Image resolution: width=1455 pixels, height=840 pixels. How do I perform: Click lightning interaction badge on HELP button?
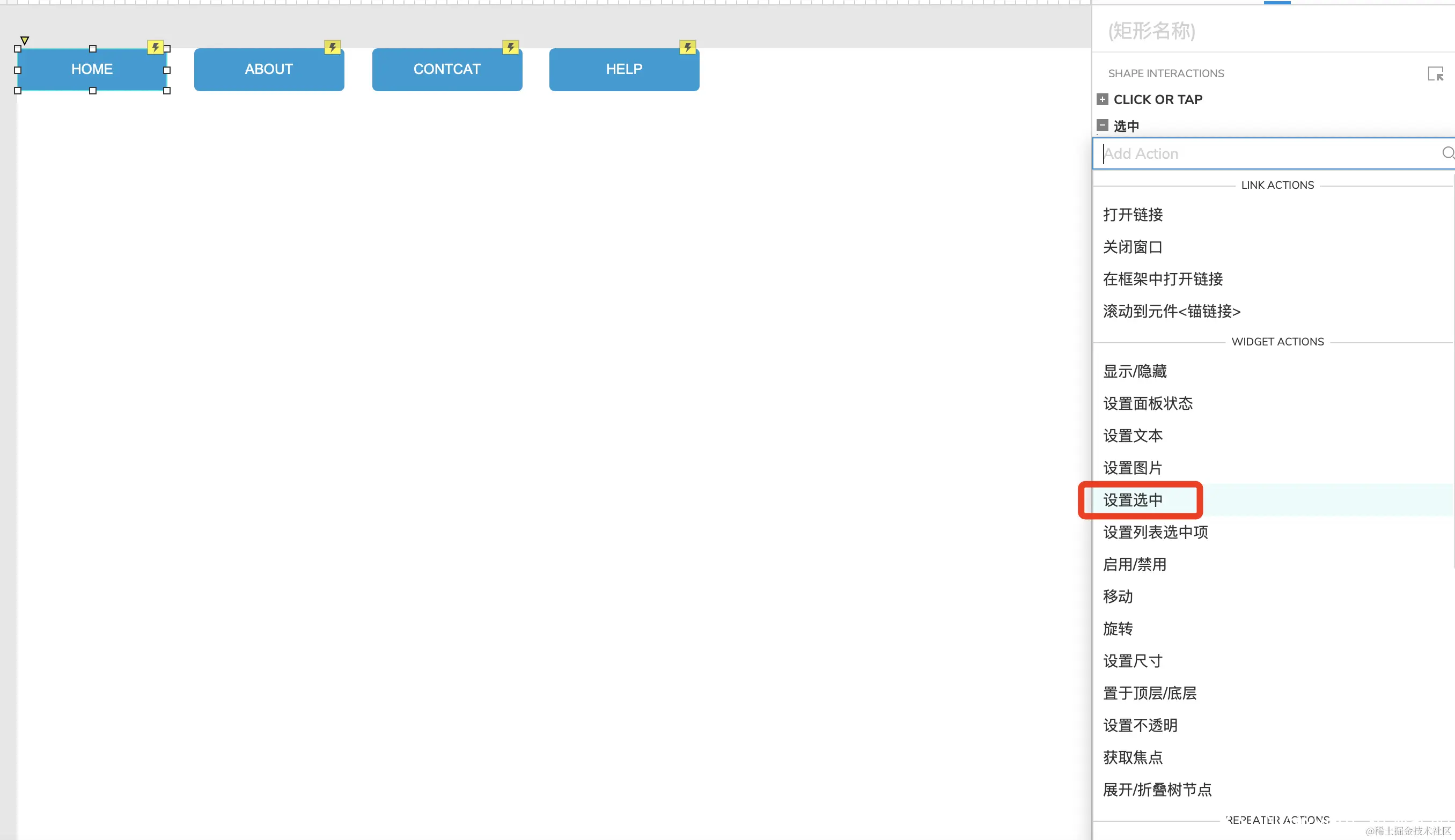point(687,47)
